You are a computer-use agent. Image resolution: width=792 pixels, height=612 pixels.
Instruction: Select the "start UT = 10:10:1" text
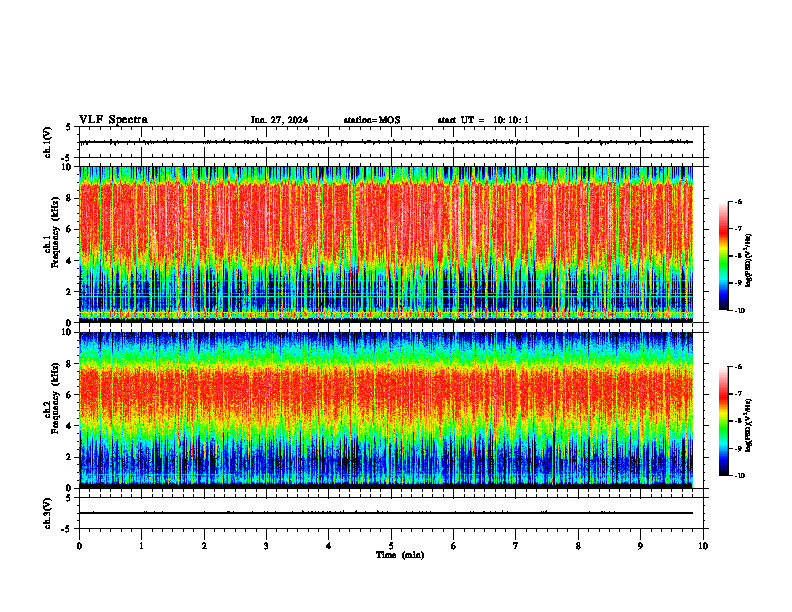point(483,120)
